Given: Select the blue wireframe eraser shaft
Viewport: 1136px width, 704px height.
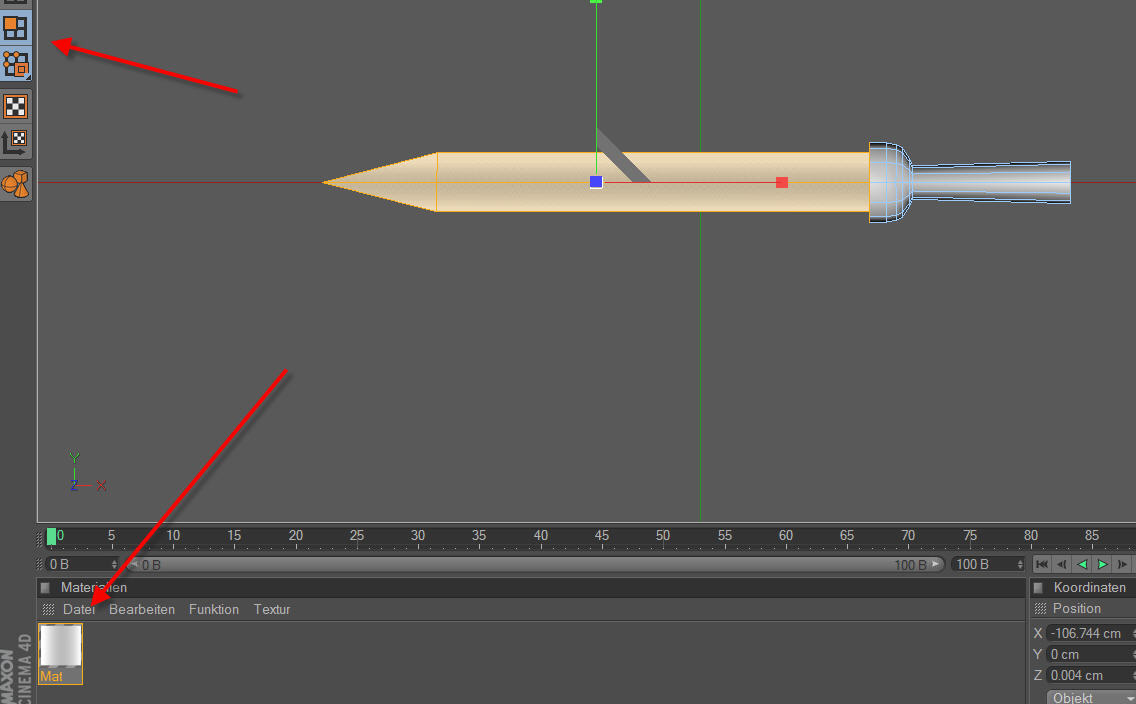Looking at the screenshot, I should point(991,182).
